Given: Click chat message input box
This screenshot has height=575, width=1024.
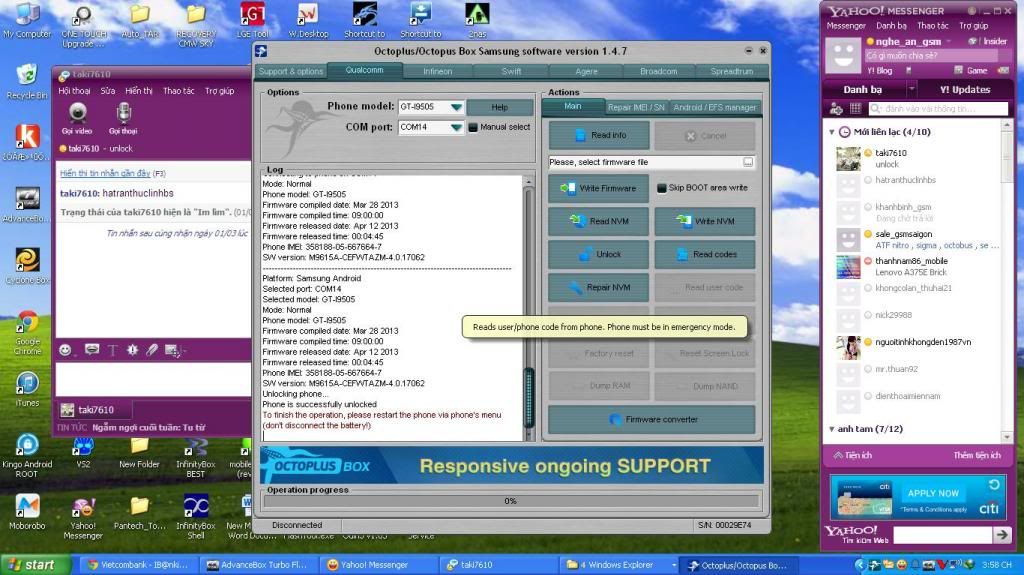Looking at the screenshot, I should (x=153, y=379).
